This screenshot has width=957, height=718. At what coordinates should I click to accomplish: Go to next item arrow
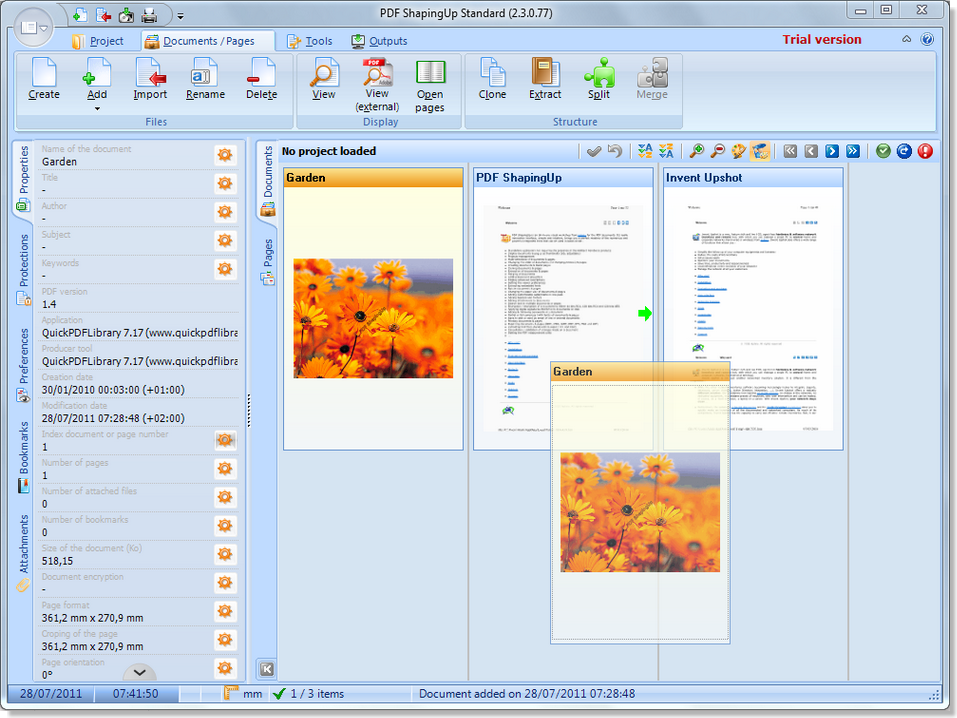coord(832,151)
